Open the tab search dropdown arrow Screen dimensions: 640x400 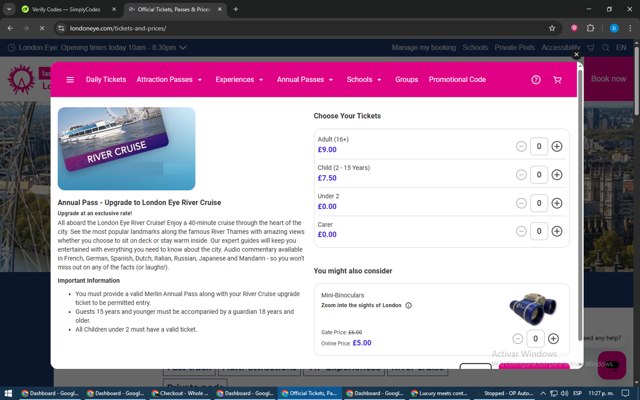pyautogui.click(x=9, y=9)
